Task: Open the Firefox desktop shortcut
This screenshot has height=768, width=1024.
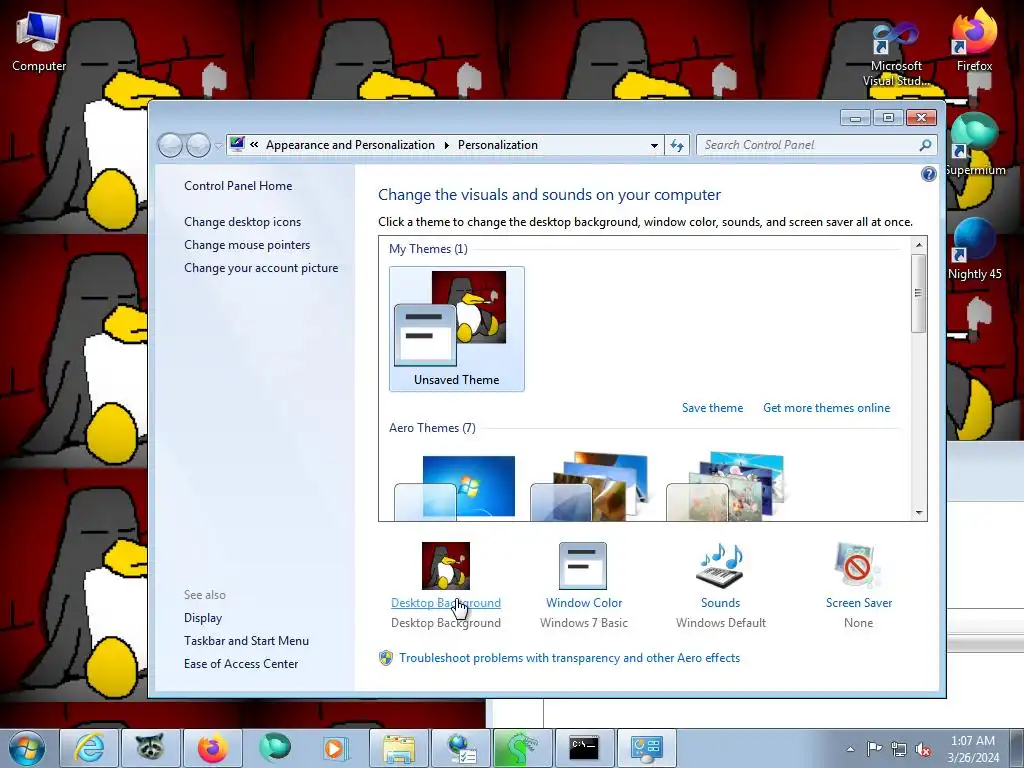Action: point(974,39)
